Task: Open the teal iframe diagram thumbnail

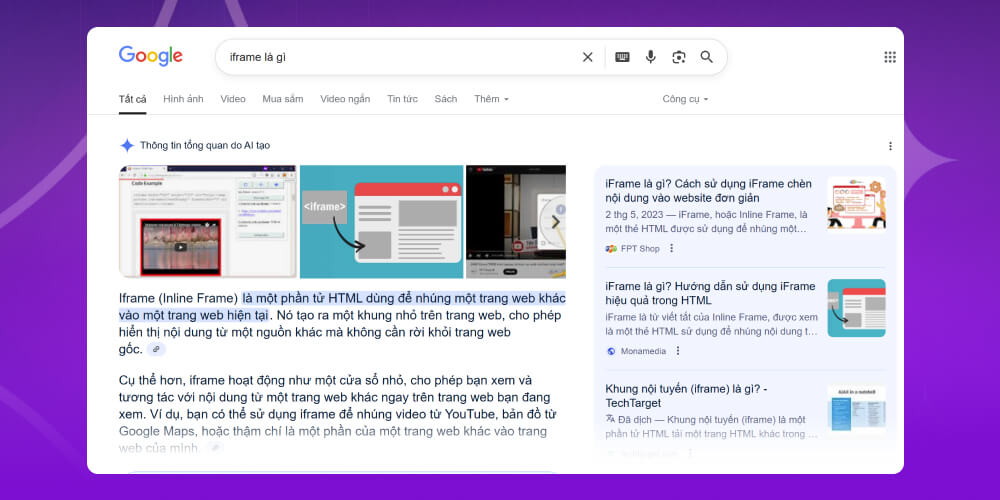Action: [x=381, y=221]
